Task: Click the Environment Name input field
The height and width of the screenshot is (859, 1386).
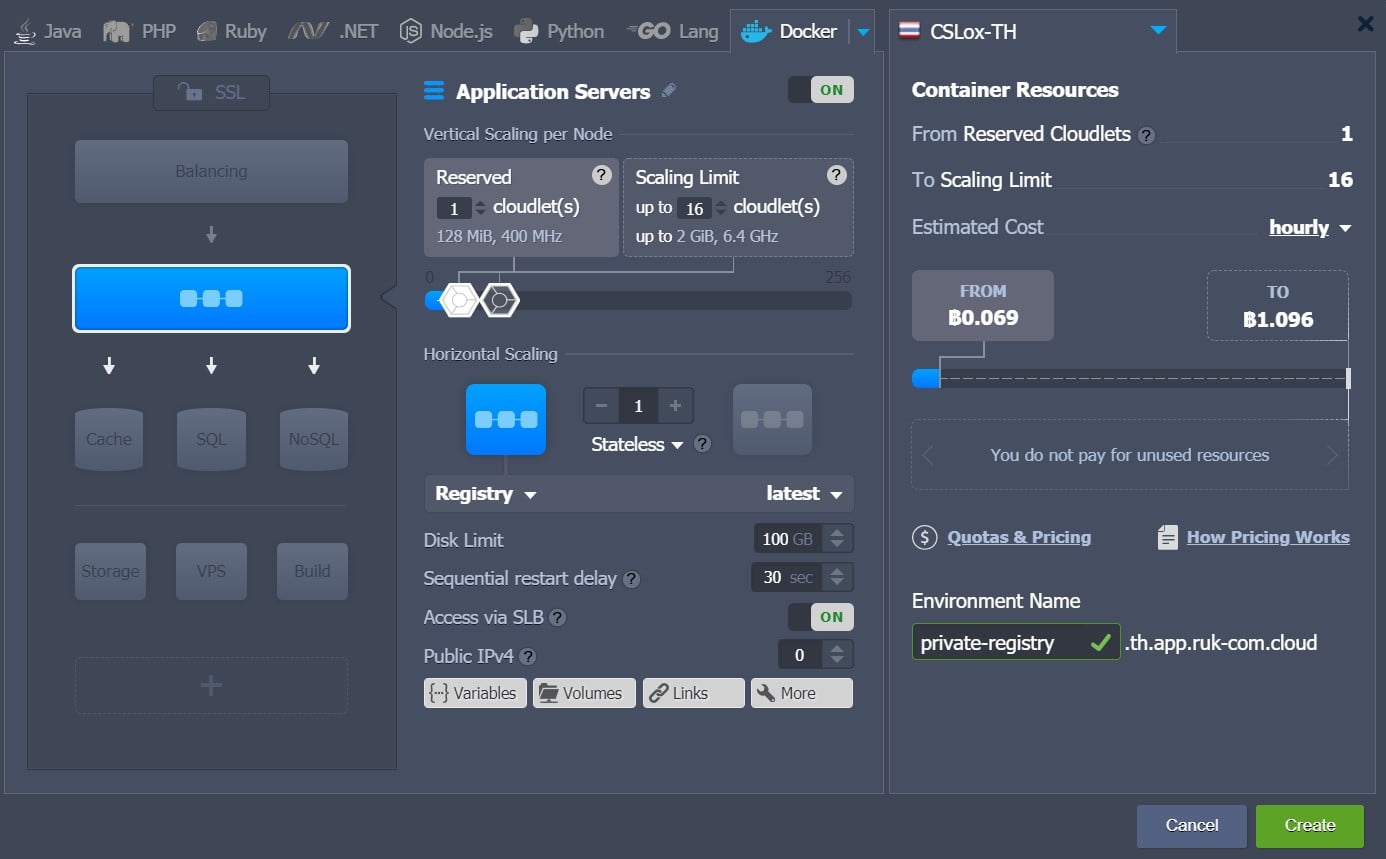Action: (x=1016, y=642)
